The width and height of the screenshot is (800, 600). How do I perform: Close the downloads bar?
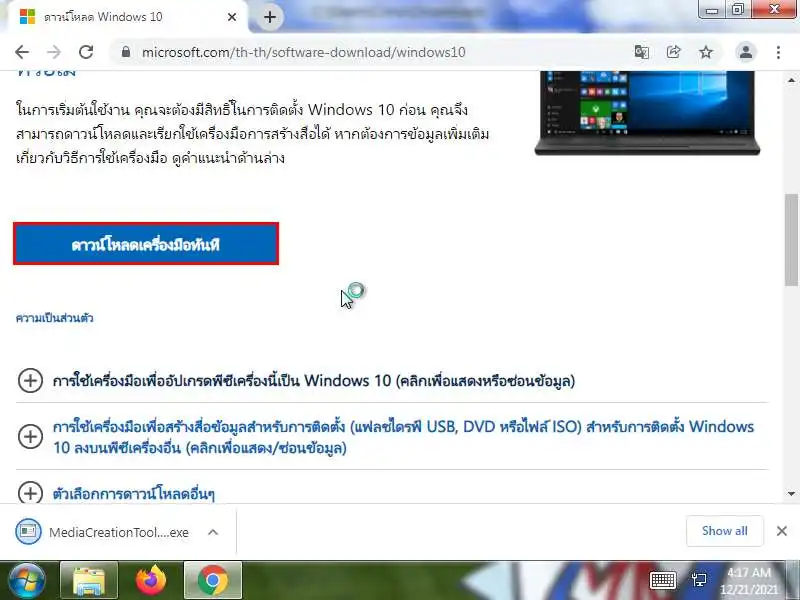(x=782, y=531)
